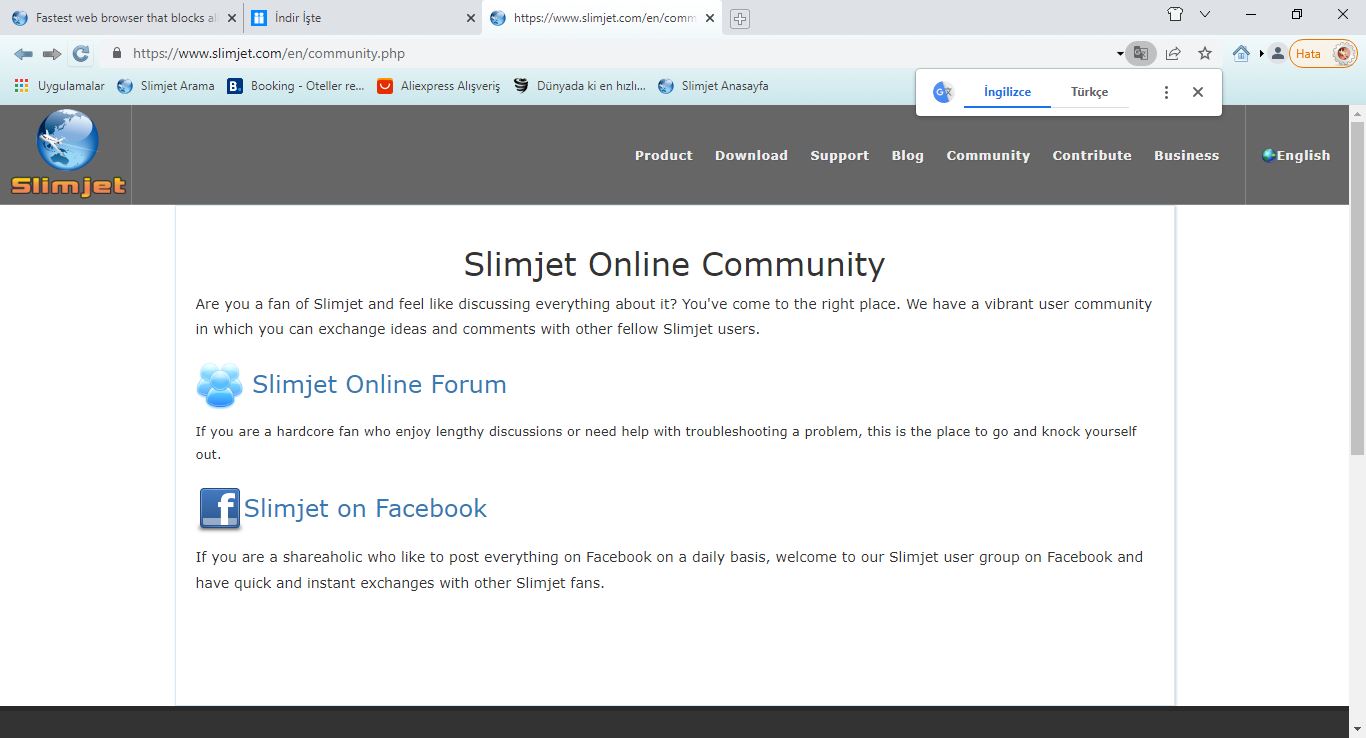
Task: Close the 'Fastest web browser' tab
Action: [232, 18]
